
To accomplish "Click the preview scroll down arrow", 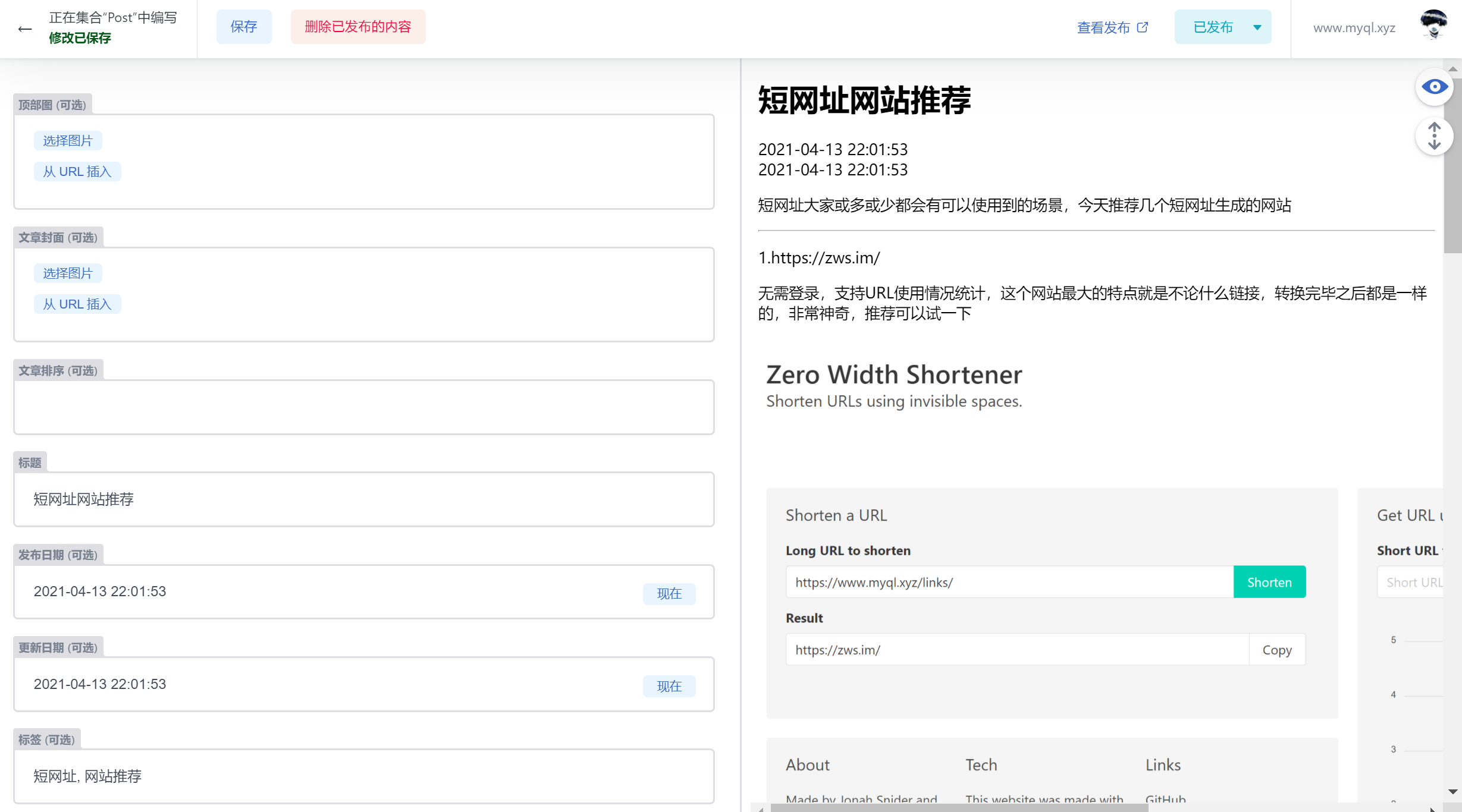I will 1452,792.
